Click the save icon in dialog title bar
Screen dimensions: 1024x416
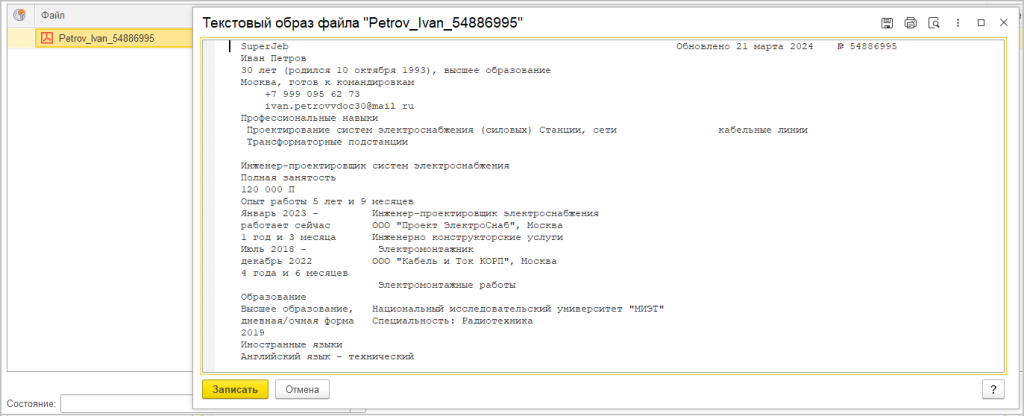pyautogui.click(x=887, y=23)
